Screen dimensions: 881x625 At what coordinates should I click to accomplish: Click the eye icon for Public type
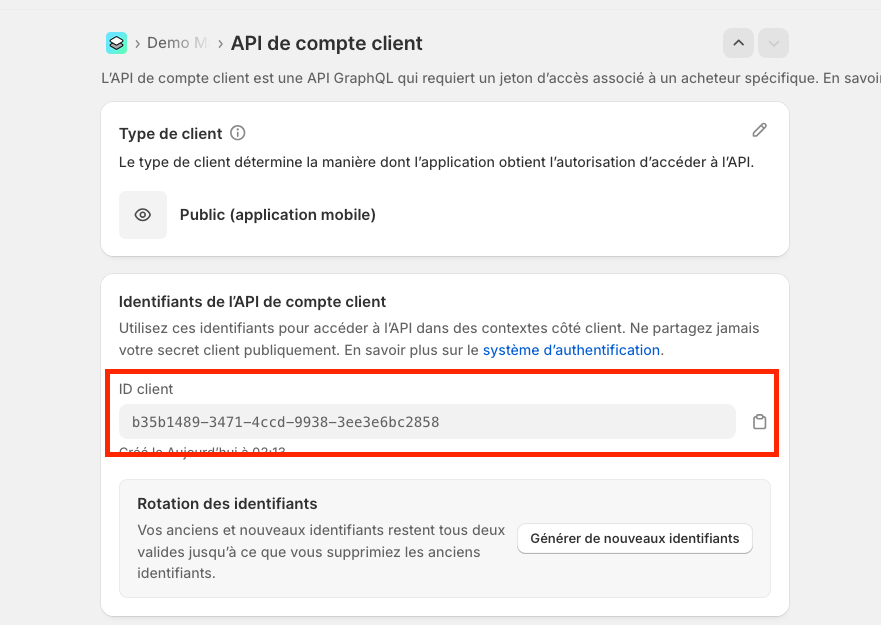(143, 215)
